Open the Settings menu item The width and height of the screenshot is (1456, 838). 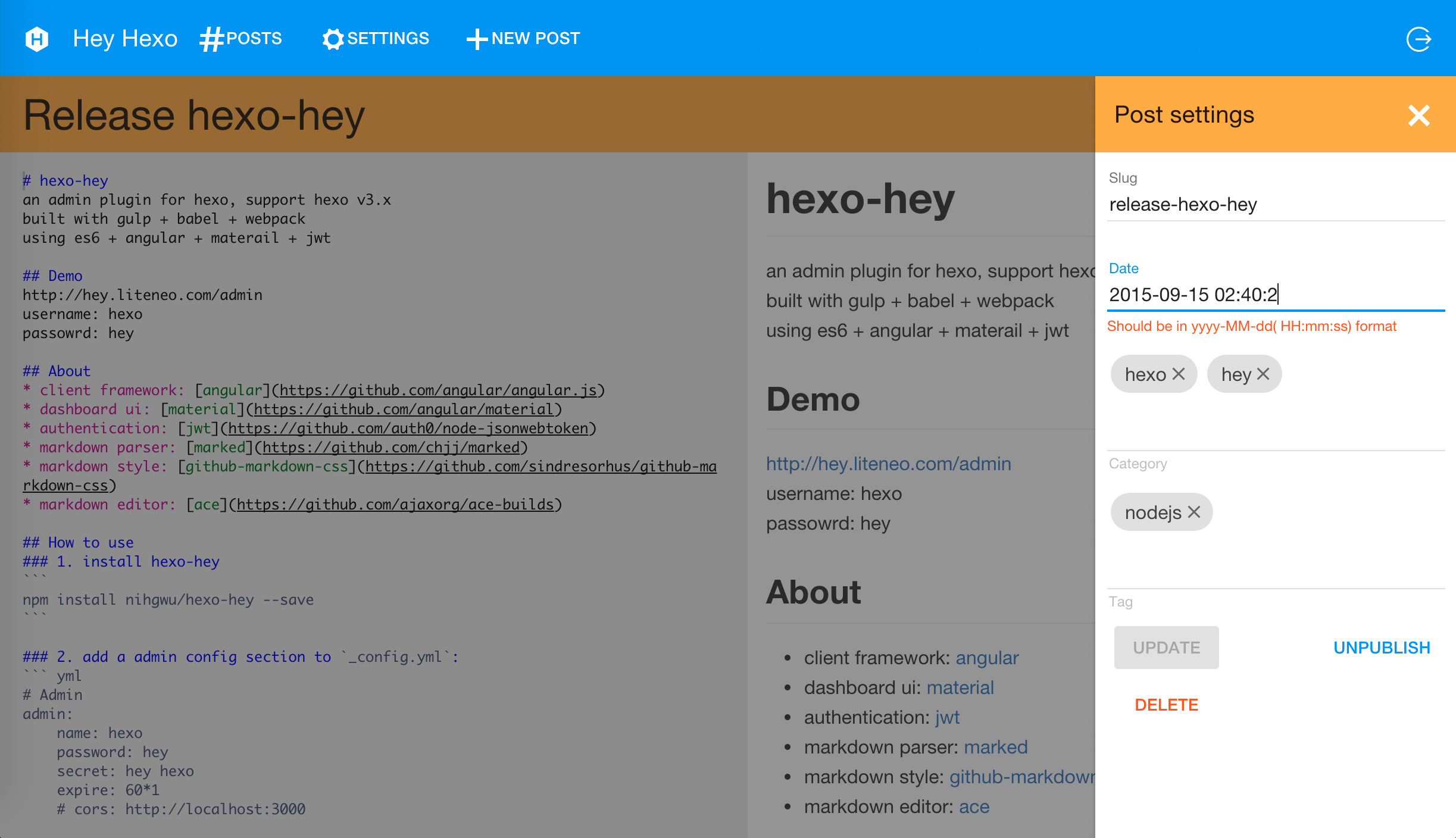(388, 39)
